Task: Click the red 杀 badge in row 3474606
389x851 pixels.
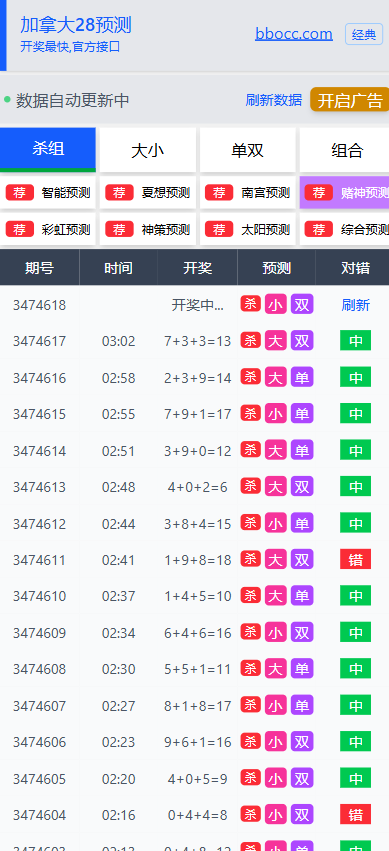Action: 251,741
